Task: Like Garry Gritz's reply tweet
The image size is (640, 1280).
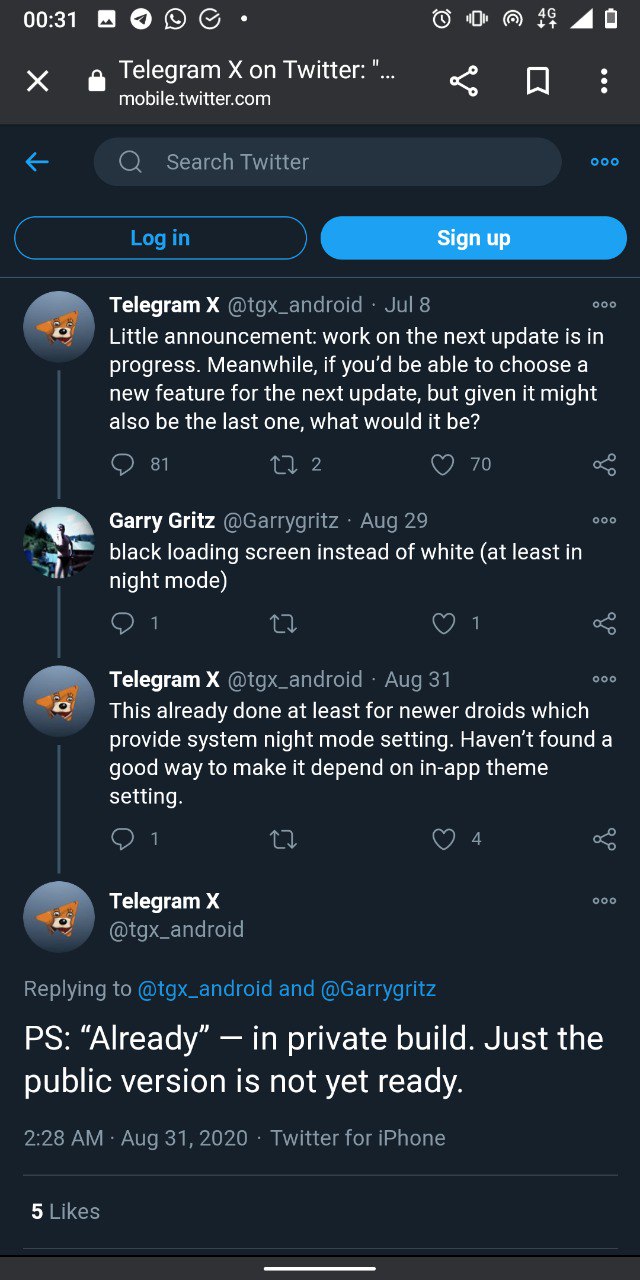Action: 444,623
